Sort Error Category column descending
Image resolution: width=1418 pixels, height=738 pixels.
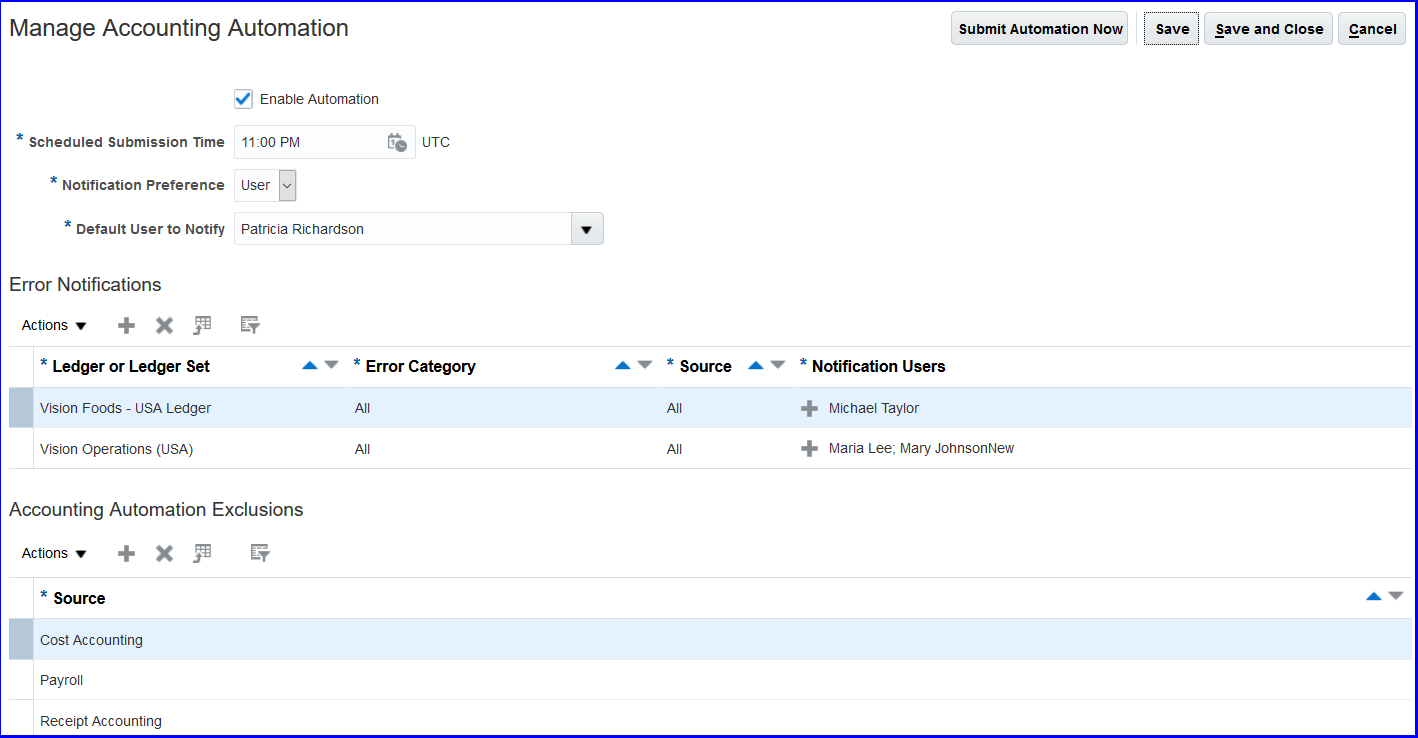(645, 366)
